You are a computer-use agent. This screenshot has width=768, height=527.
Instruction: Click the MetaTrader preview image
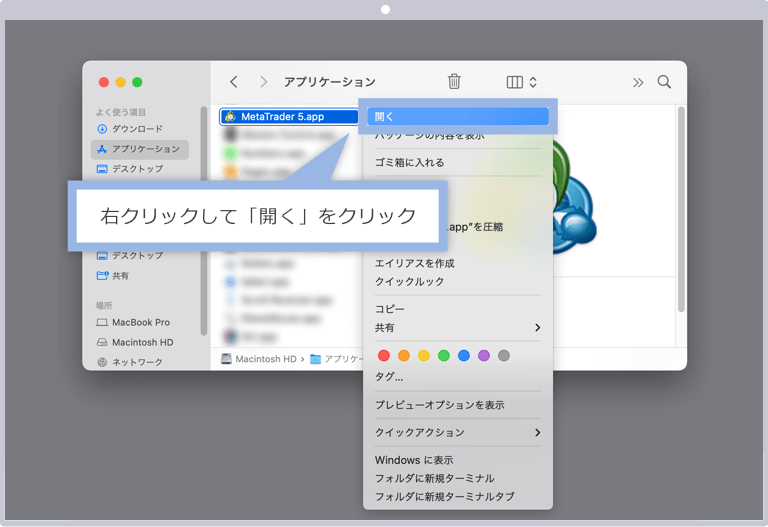tap(575, 198)
